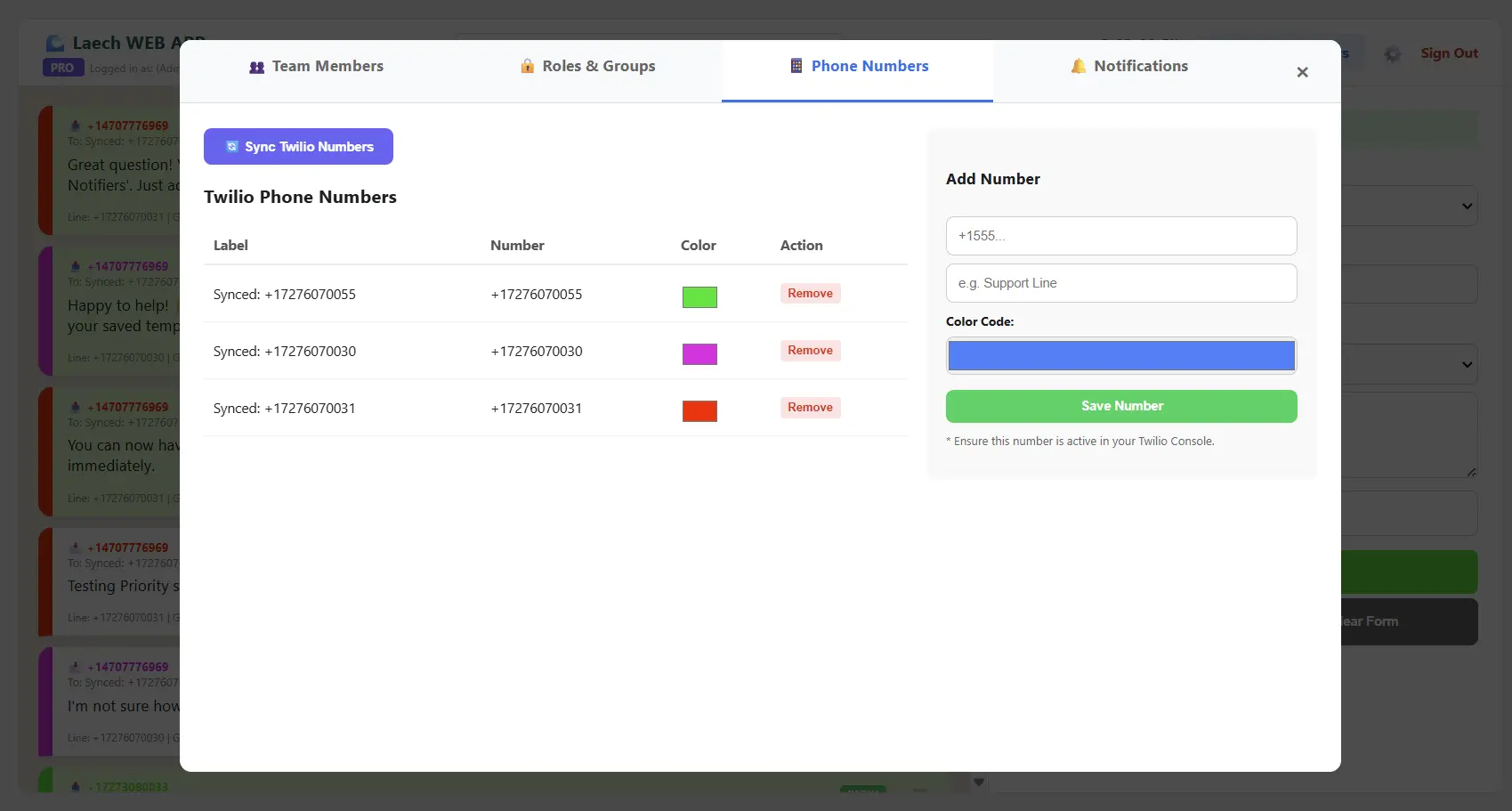Click the lock icon on Roles & Groups tab

click(x=527, y=66)
